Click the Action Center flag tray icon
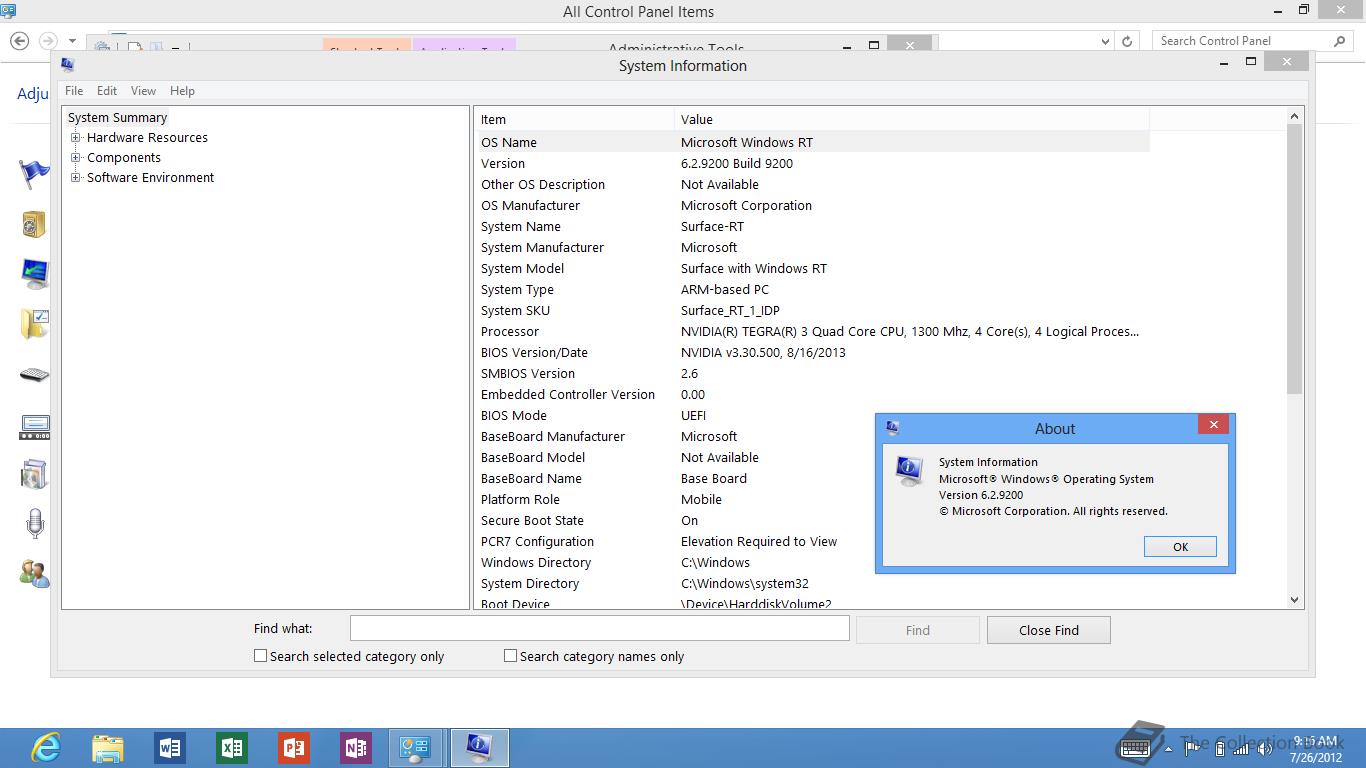The width and height of the screenshot is (1366, 768). (1194, 748)
